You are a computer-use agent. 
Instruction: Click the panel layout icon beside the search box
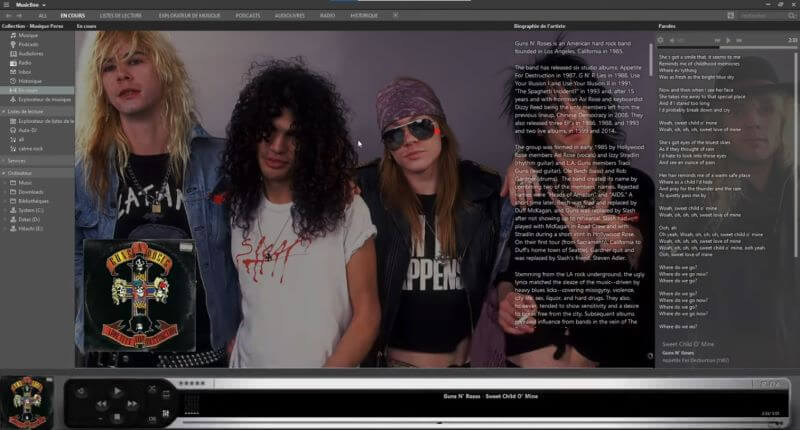pos(731,16)
